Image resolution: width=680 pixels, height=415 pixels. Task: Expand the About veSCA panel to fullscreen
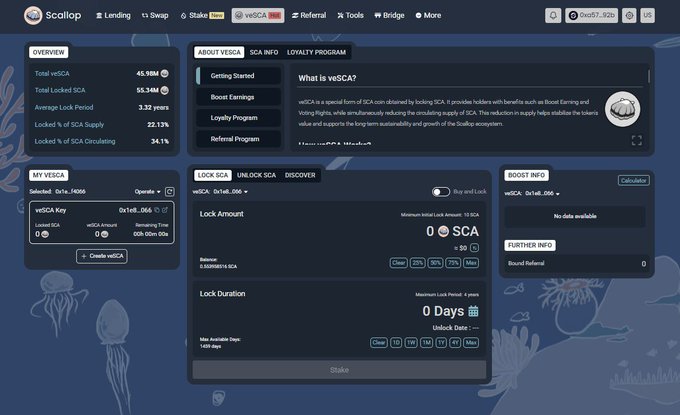coord(637,141)
